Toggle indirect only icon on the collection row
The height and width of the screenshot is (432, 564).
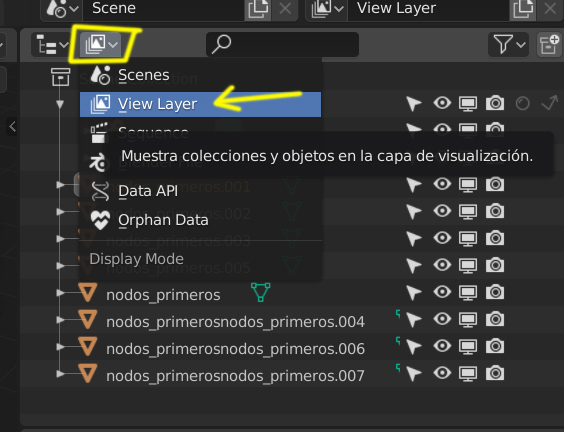pos(550,103)
